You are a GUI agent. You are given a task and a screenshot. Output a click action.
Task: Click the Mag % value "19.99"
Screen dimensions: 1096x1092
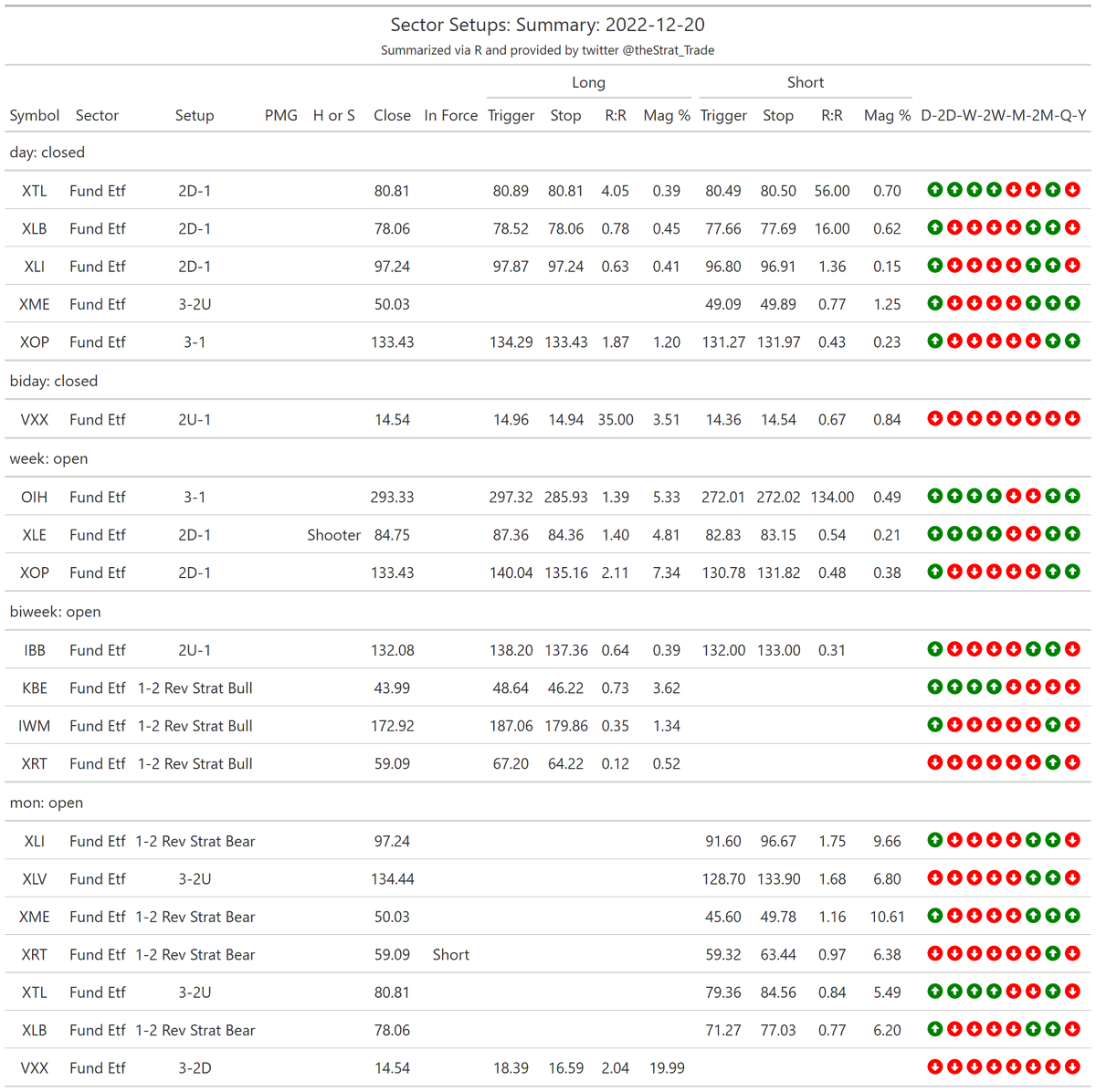pyautogui.click(x=667, y=1067)
